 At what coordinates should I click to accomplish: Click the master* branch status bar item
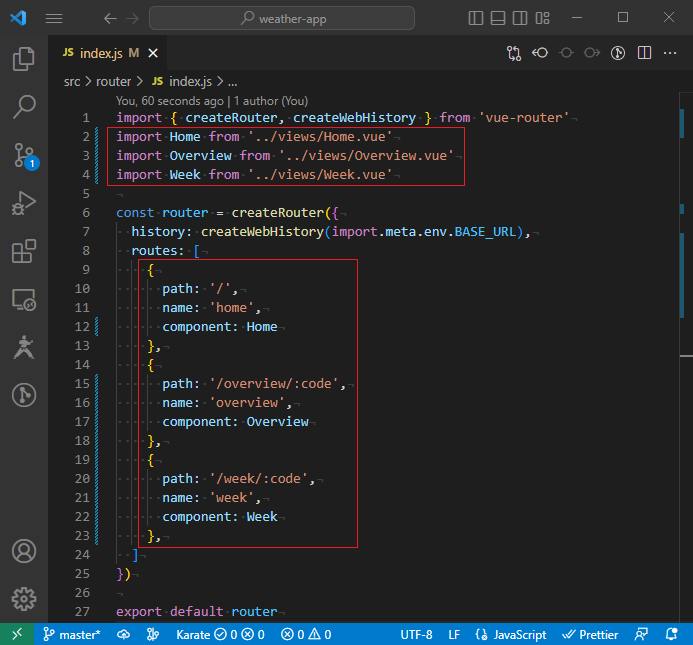click(72, 634)
